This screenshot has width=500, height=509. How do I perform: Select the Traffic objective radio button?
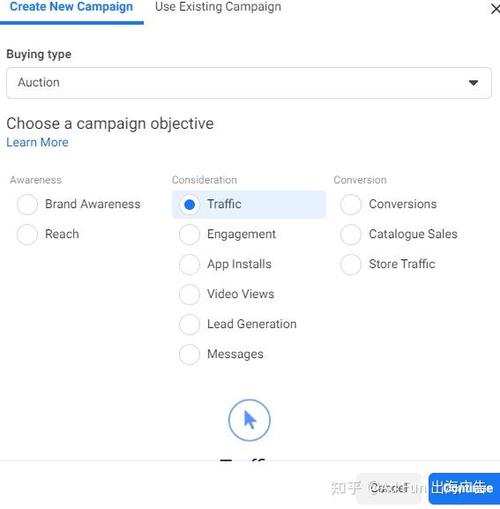coord(189,204)
